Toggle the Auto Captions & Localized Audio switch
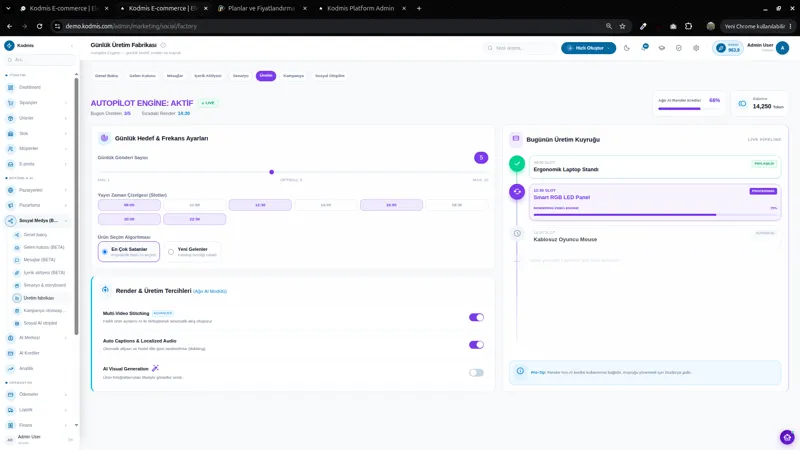This screenshot has height=450, width=800. point(476,345)
